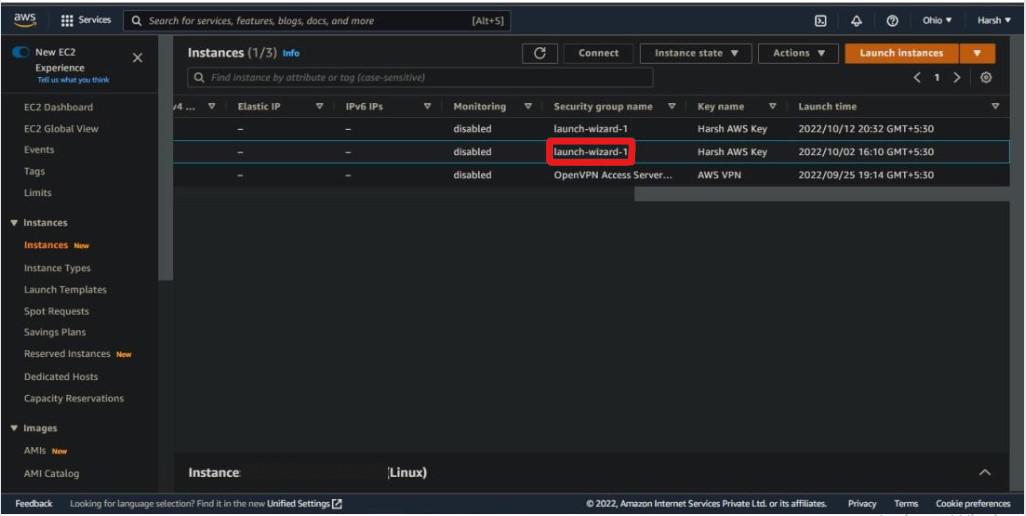The image size is (1026, 516).
Task: Click the AWS logo home icon
Action: point(25,20)
